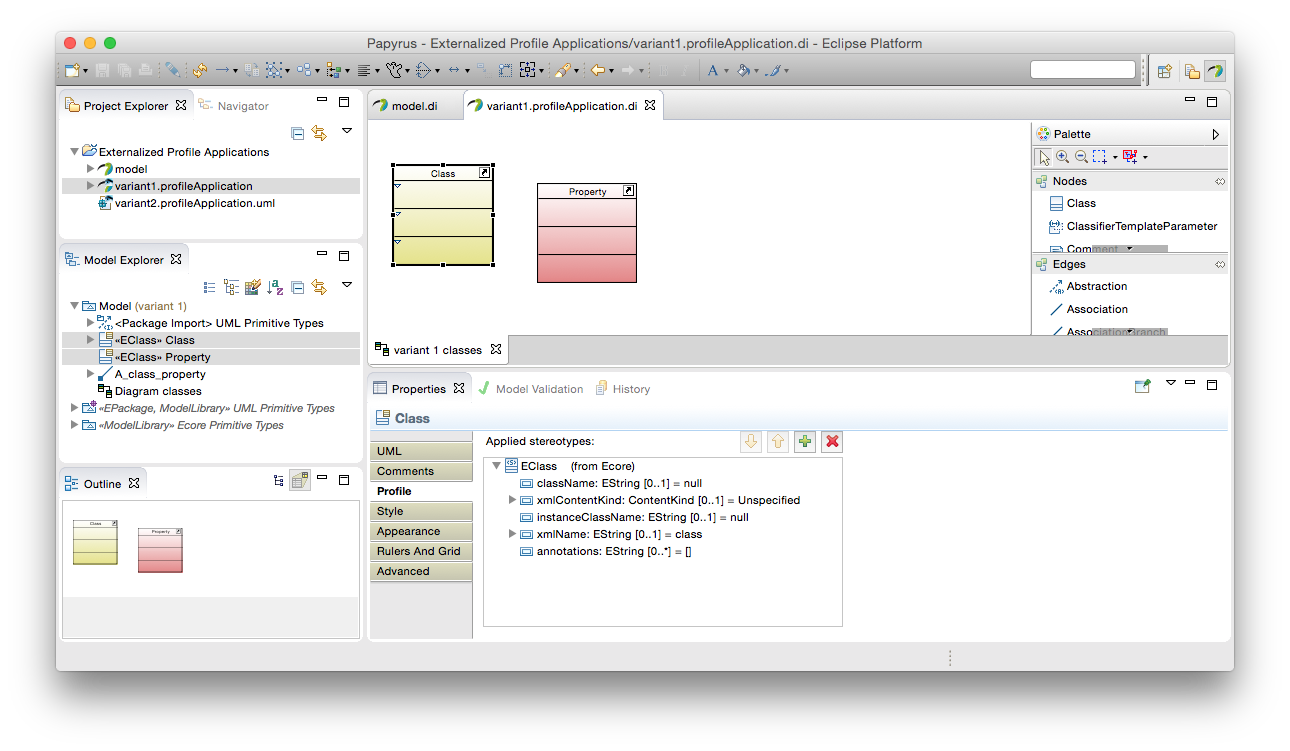Viewport: 1290px width, 751px height.
Task: Click the Text Alignment lines toolbar icon
Action: pyautogui.click(x=364, y=71)
